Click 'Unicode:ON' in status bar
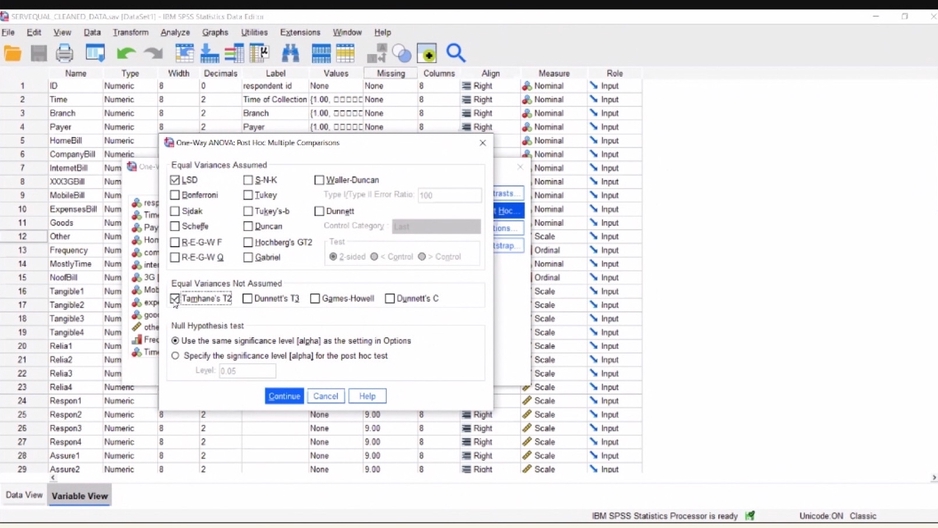Screen dimensions: 938x528 click(821, 515)
